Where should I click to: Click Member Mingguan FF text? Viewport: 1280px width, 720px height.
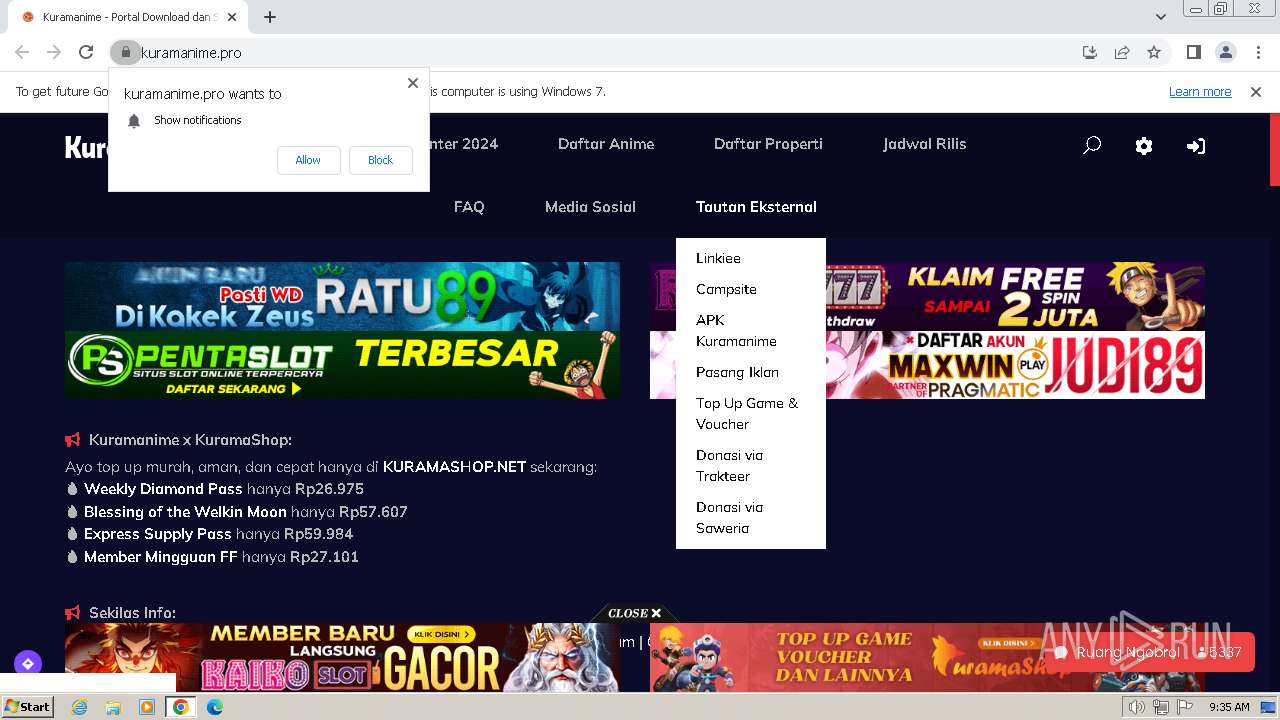[160, 557]
